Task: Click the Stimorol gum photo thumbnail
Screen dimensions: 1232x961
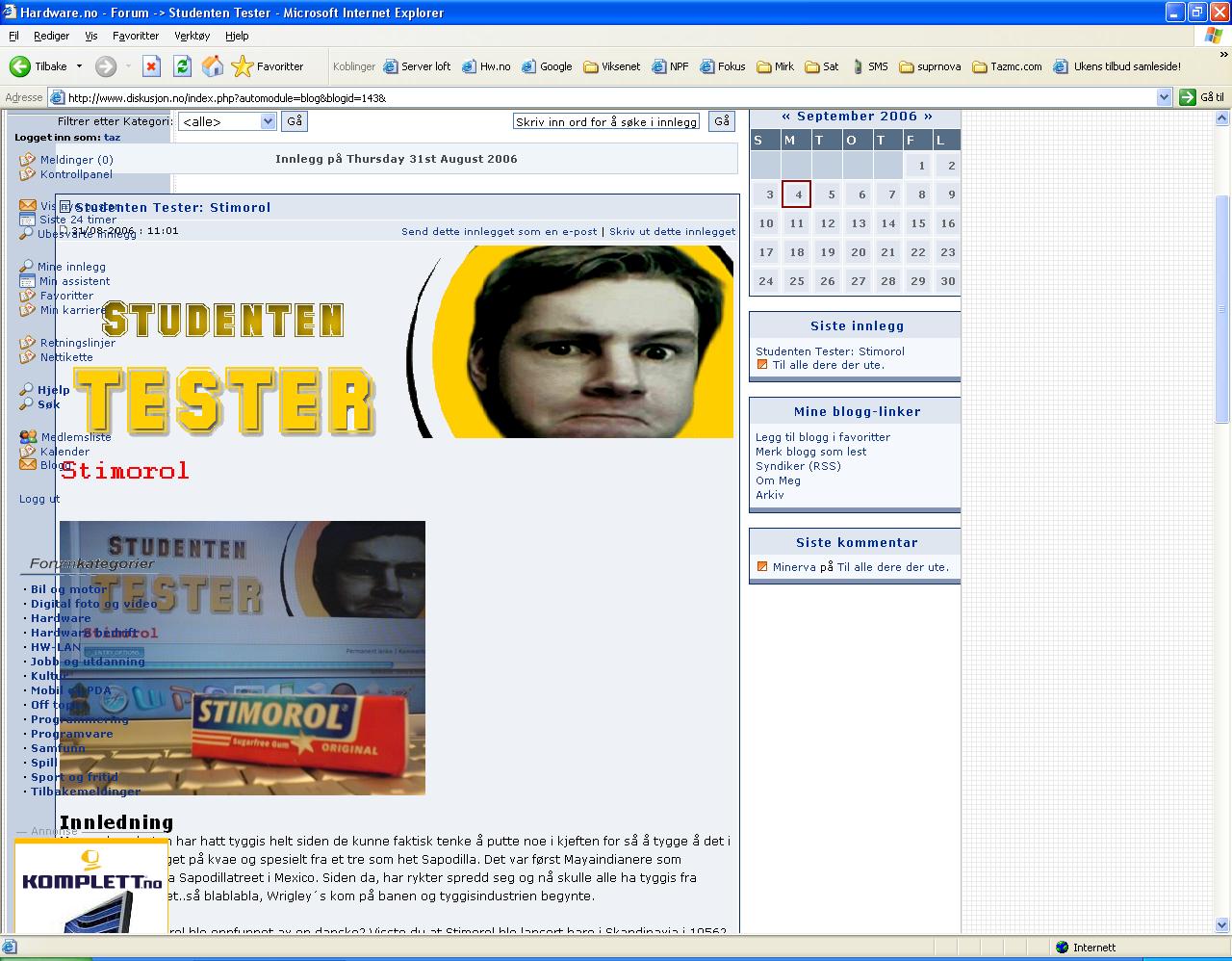Action: point(243,658)
